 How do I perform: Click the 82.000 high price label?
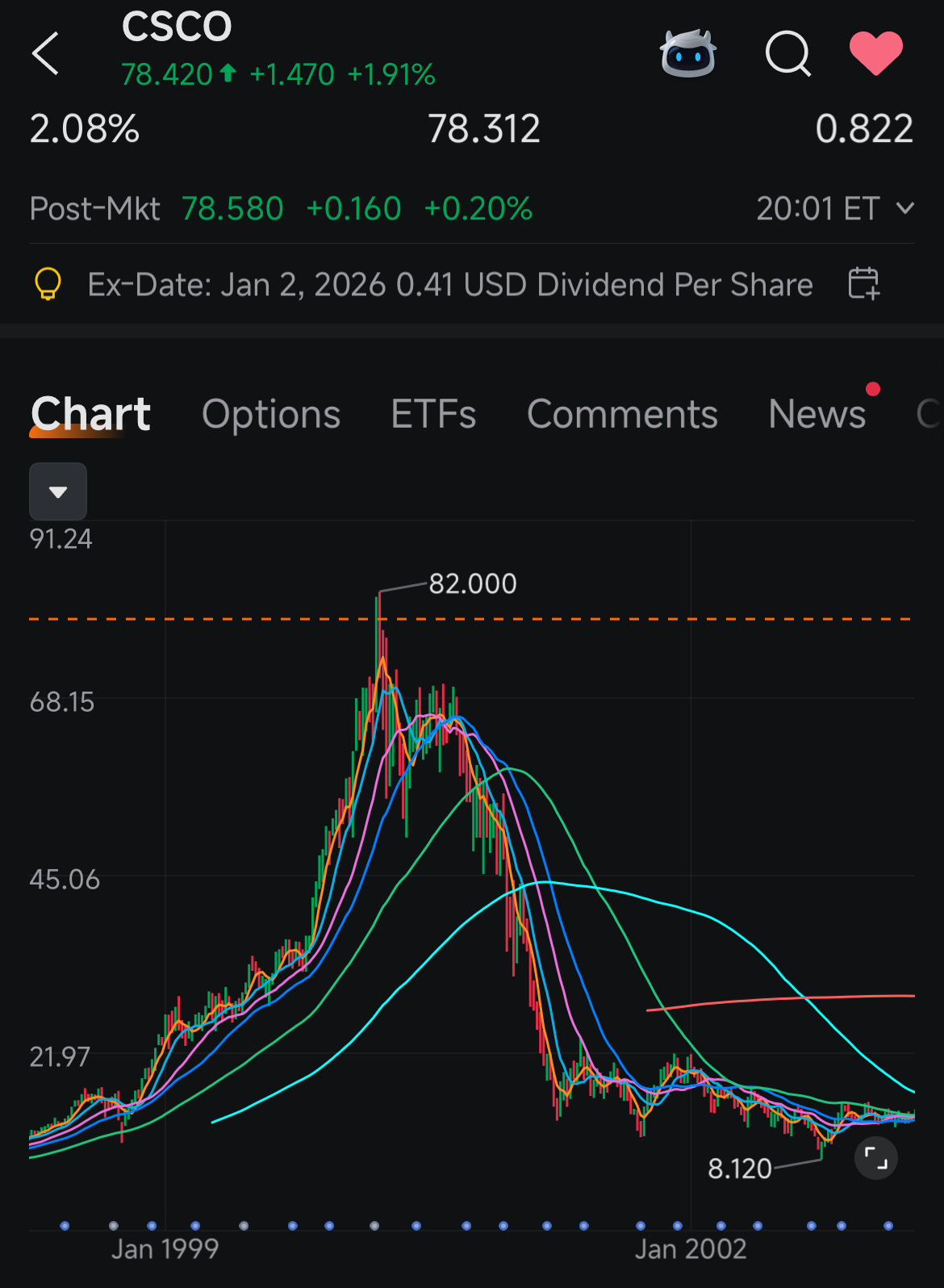[472, 583]
